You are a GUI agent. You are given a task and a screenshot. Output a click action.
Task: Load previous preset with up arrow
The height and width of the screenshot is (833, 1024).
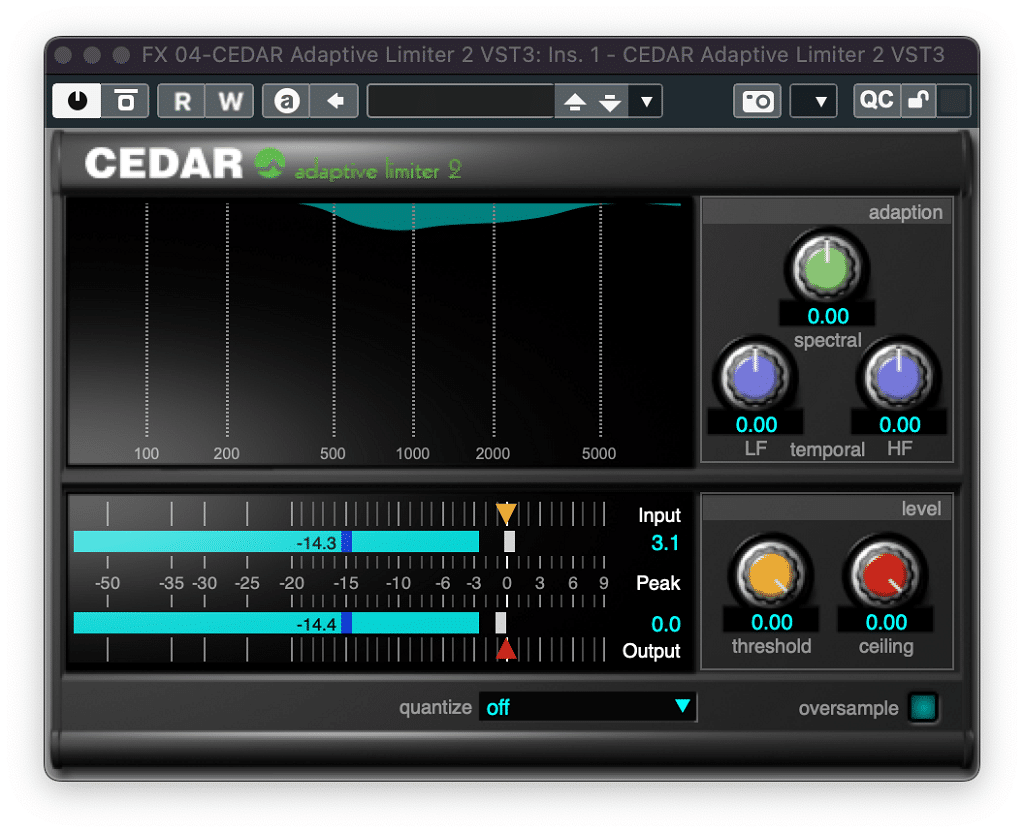coord(575,101)
